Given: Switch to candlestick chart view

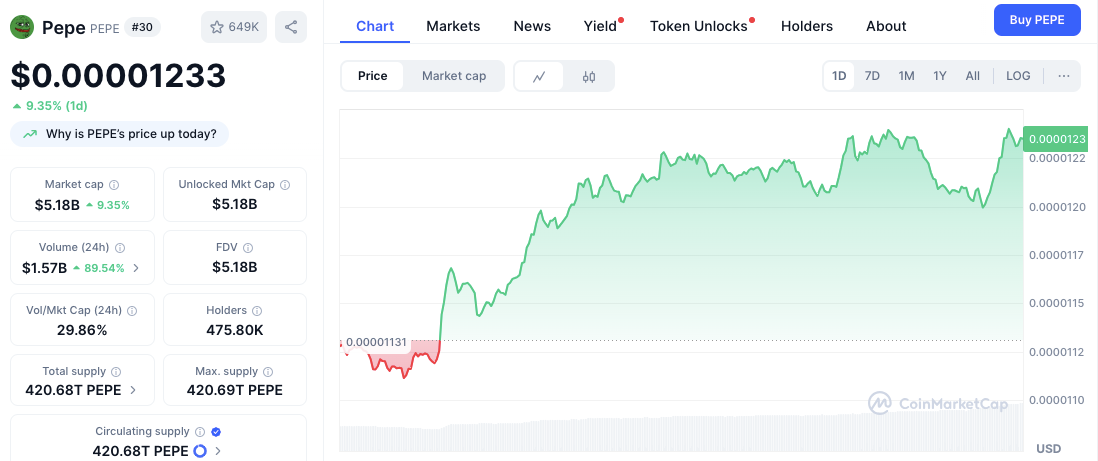Looking at the screenshot, I should tap(589, 76).
